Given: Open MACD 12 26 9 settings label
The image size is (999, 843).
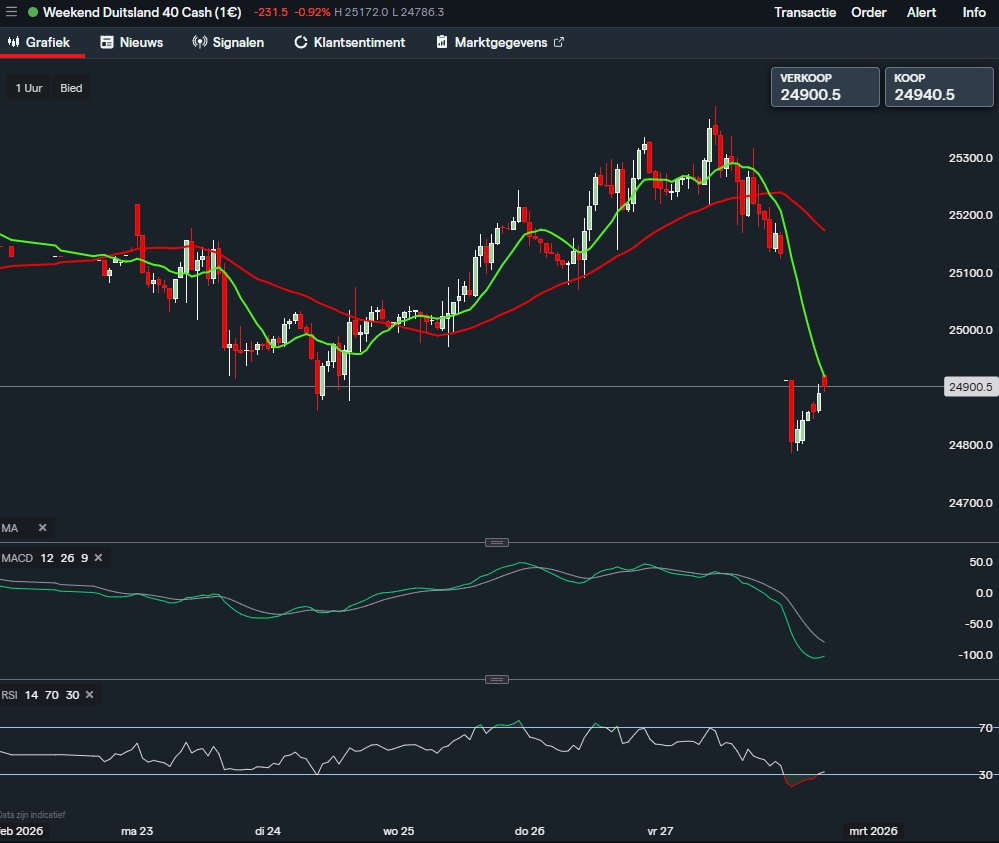Looking at the screenshot, I should click(45, 558).
